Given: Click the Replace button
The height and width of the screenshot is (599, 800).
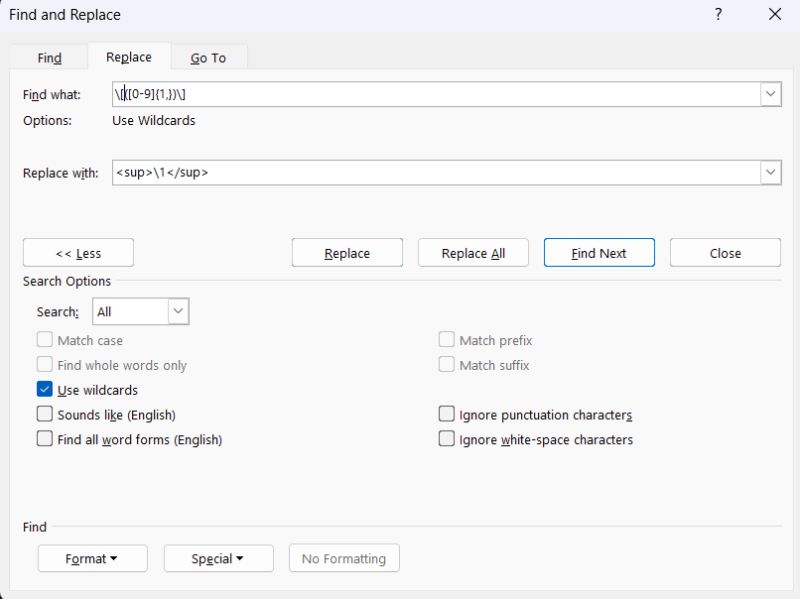Looking at the screenshot, I should click(x=347, y=253).
